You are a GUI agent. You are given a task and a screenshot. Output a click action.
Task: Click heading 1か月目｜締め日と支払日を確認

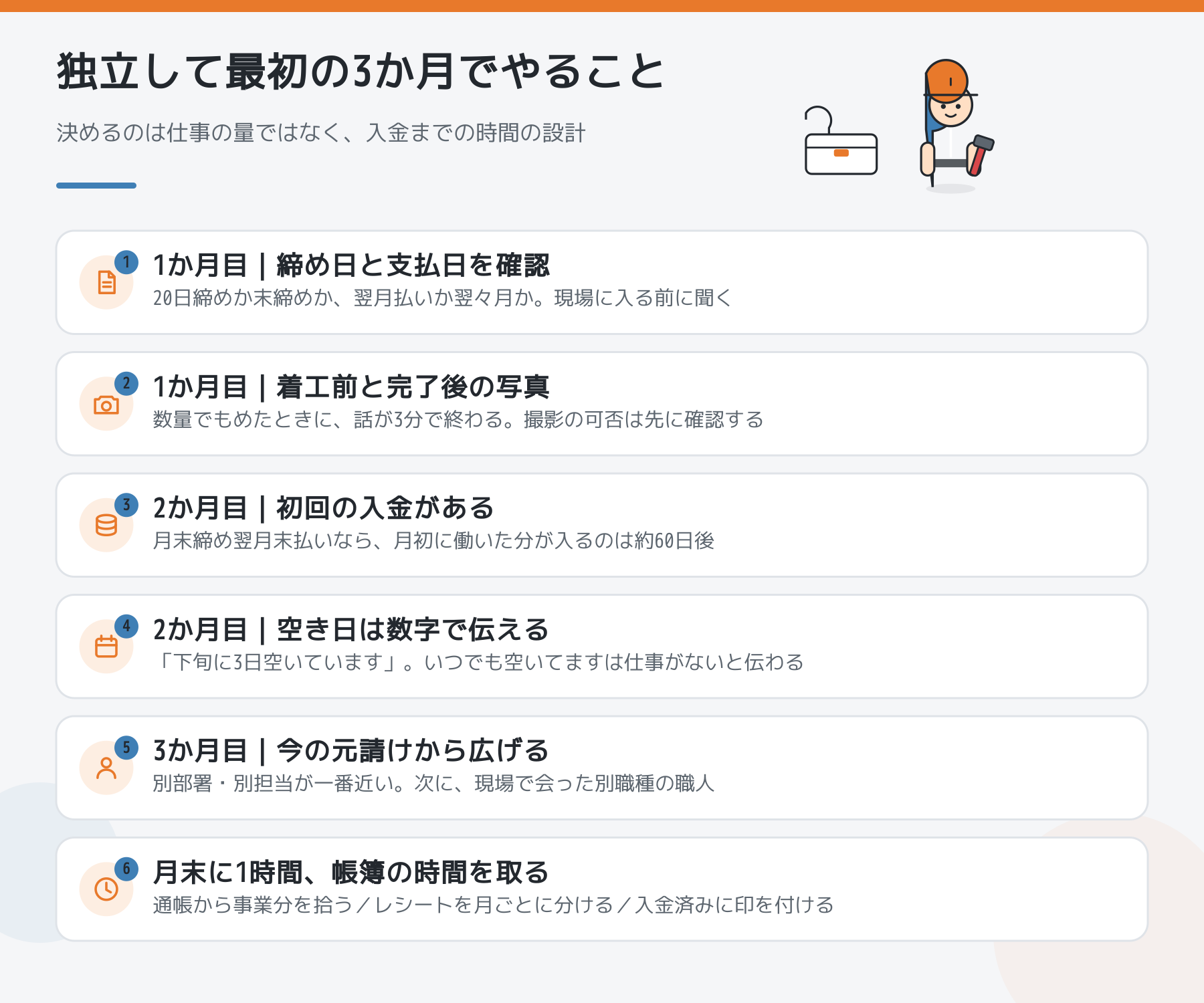351,265
